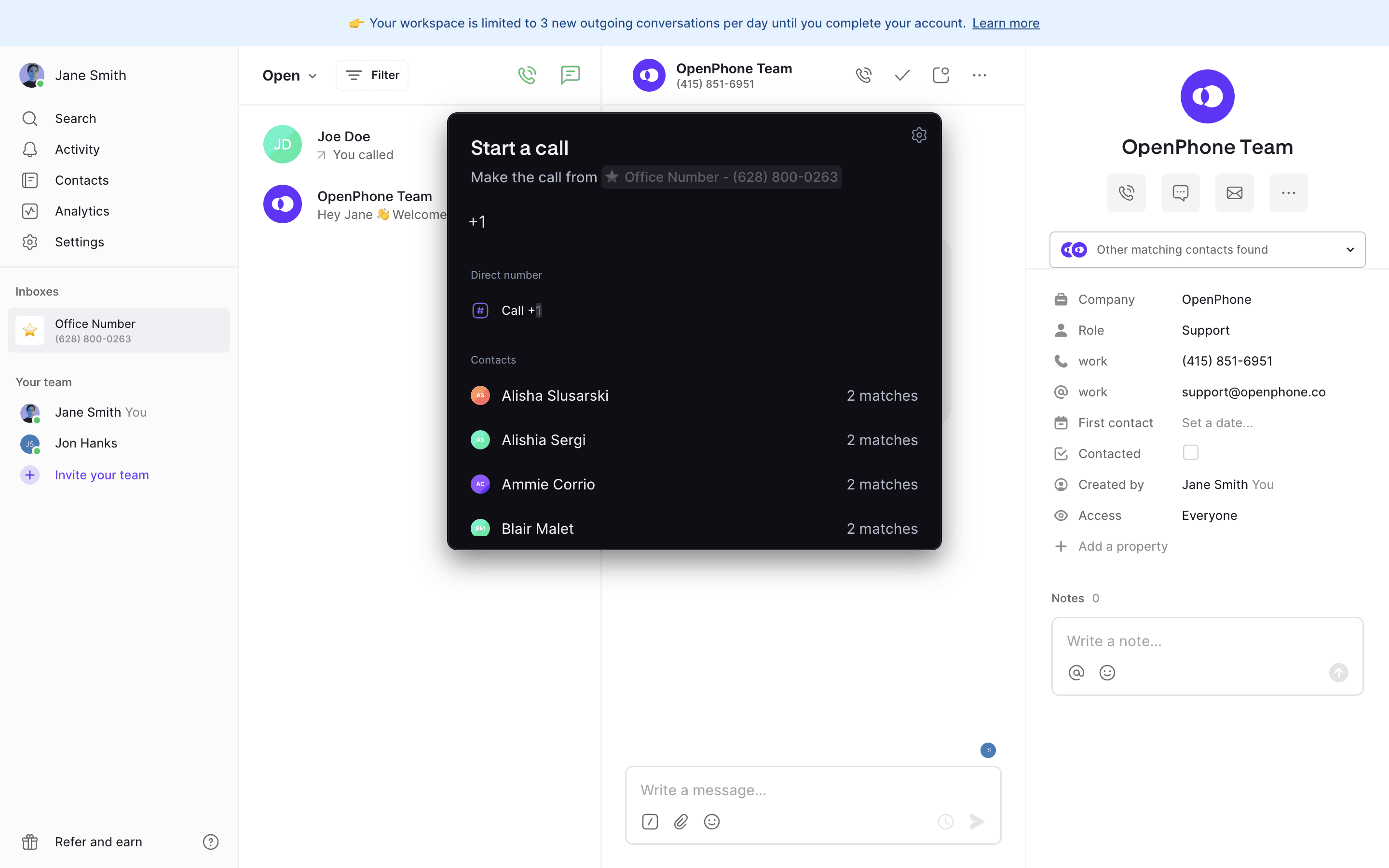Image resolution: width=1389 pixels, height=868 pixels.
Task: Change the Make the call from number
Action: [722, 177]
